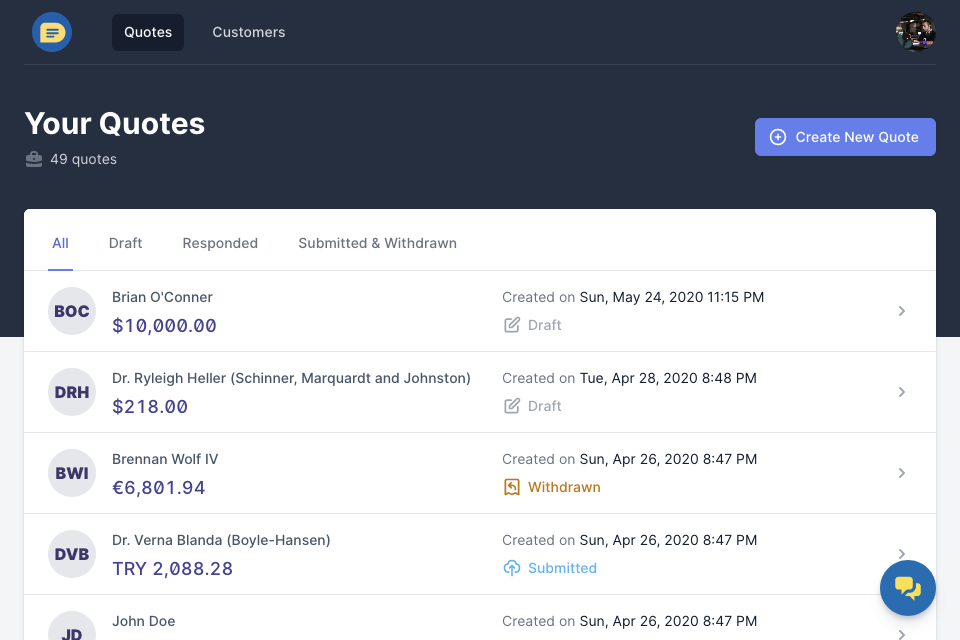Select the Submitted & Withdrawn tab
The width and height of the screenshot is (960, 640).
pos(377,243)
